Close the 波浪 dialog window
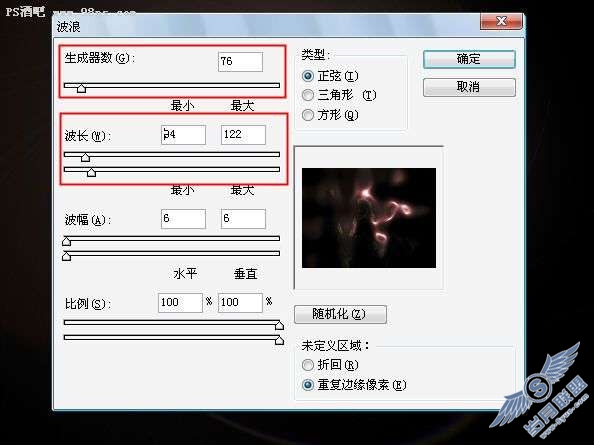The image size is (594, 445). coord(501,21)
